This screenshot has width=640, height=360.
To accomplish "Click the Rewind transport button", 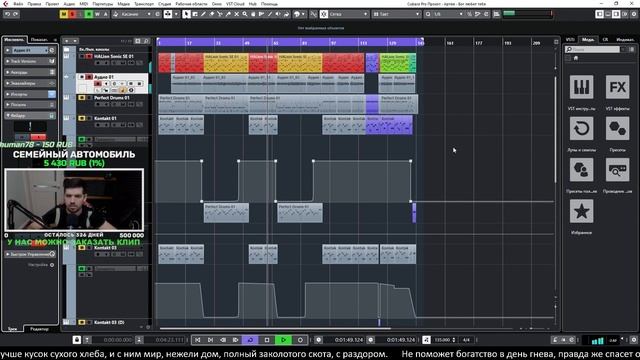I will click(x=223, y=340).
